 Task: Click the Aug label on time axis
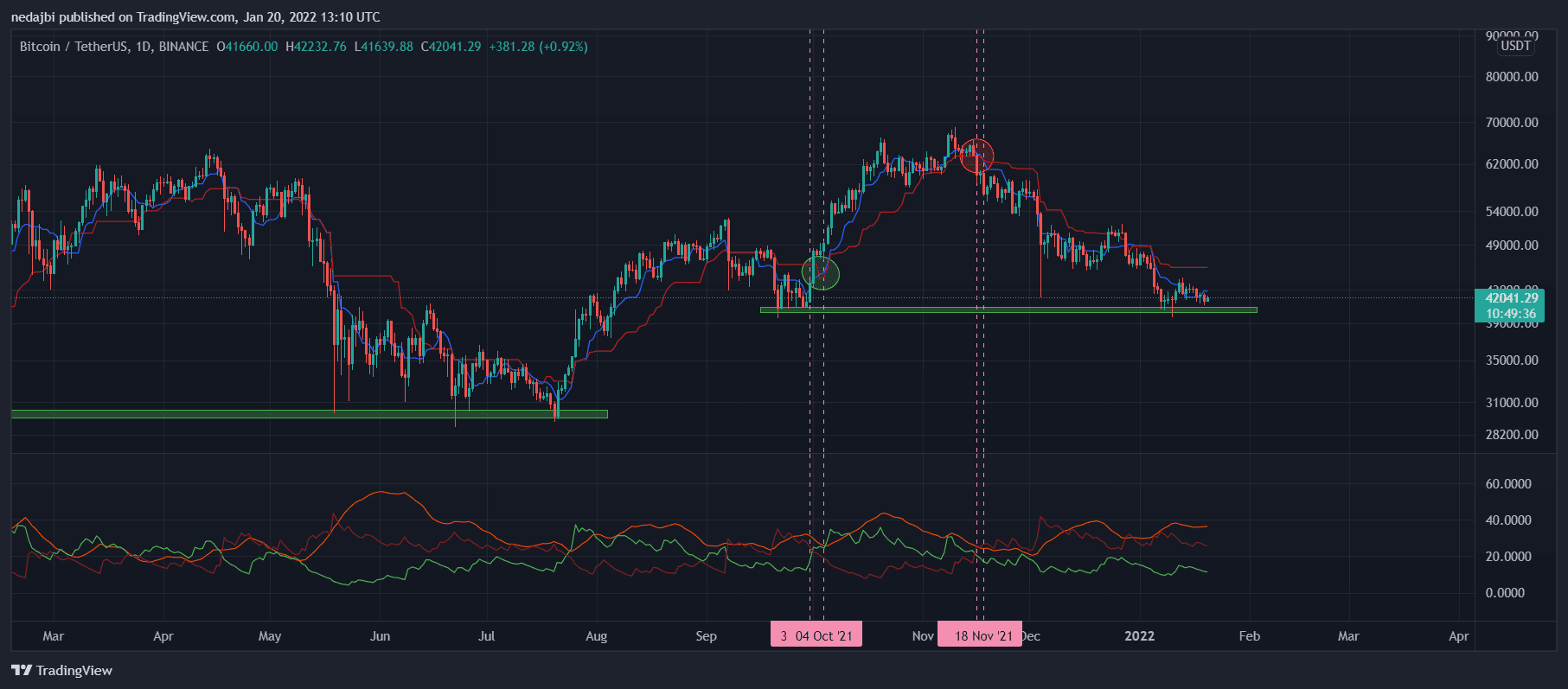(x=596, y=636)
